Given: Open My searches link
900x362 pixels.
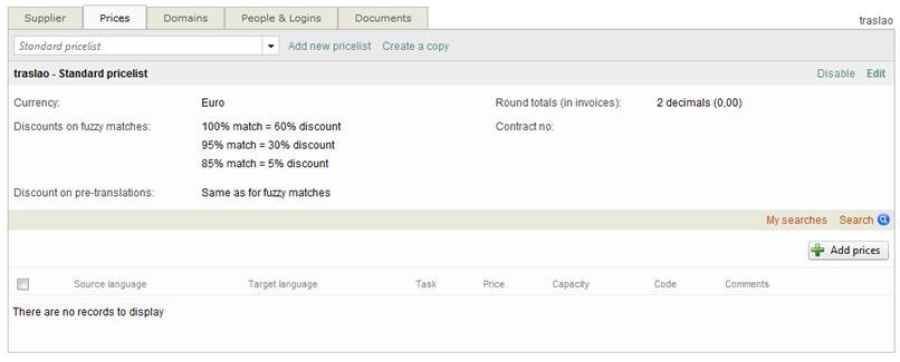Looking at the screenshot, I should (x=797, y=220).
